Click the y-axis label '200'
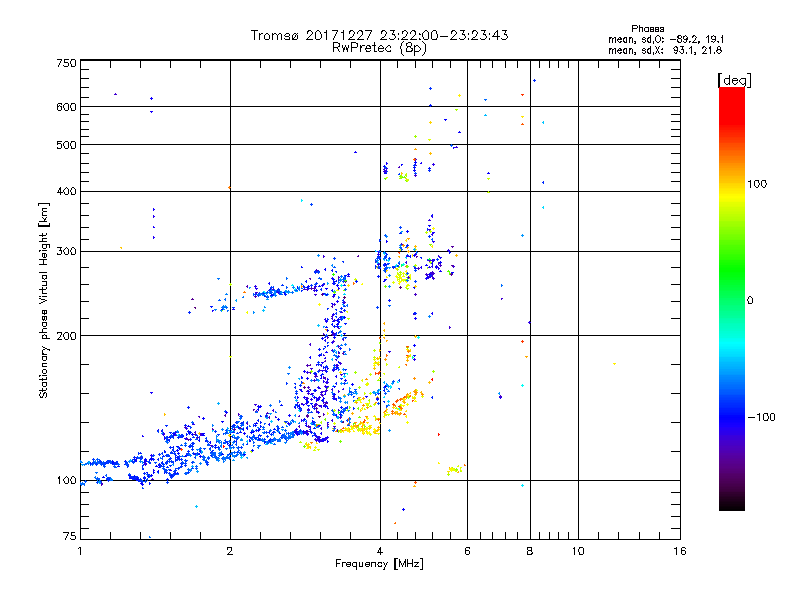This screenshot has width=800, height=600. pyautogui.click(x=66, y=336)
